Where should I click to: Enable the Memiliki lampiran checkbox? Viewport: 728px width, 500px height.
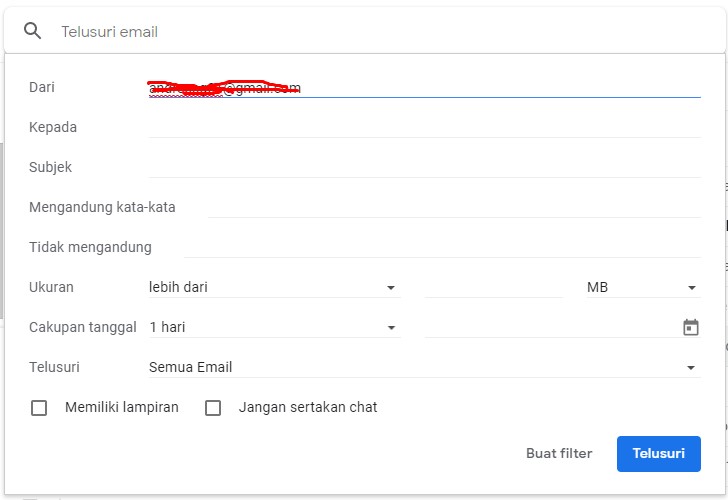tap(39, 408)
